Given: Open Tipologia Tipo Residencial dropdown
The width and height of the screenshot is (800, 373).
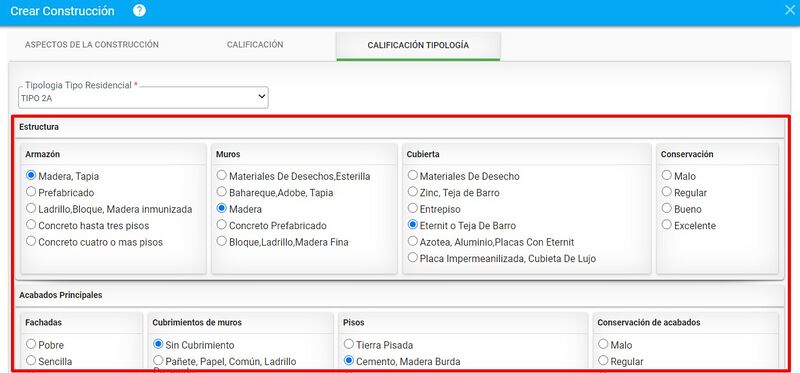Looking at the screenshot, I should [x=143, y=97].
